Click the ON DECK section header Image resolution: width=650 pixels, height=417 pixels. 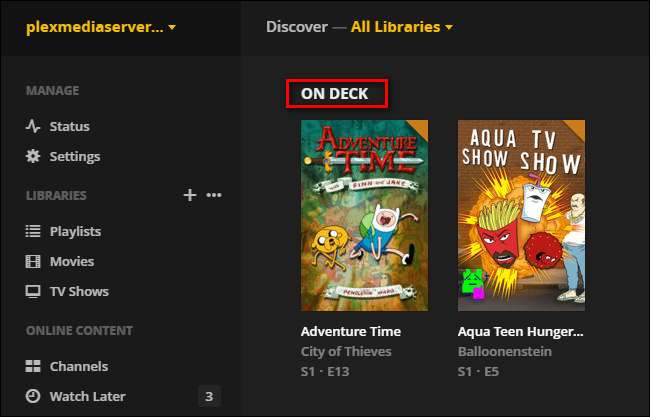click(x=335, y=94)
